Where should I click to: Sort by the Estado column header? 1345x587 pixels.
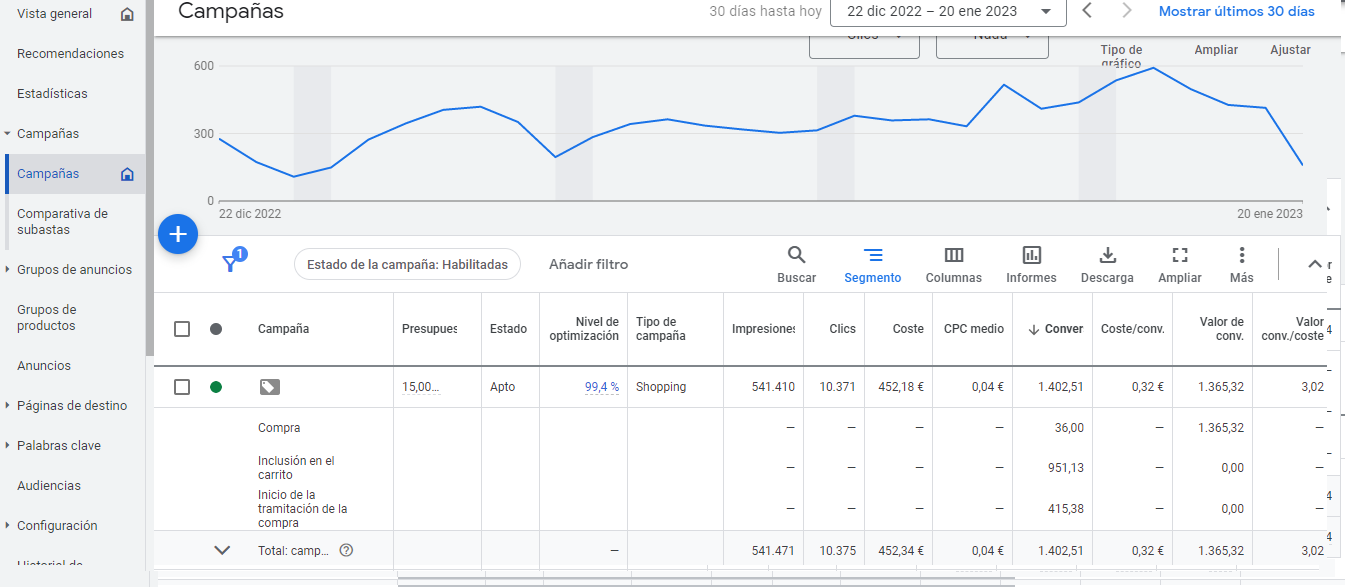[x=508, y=329]
